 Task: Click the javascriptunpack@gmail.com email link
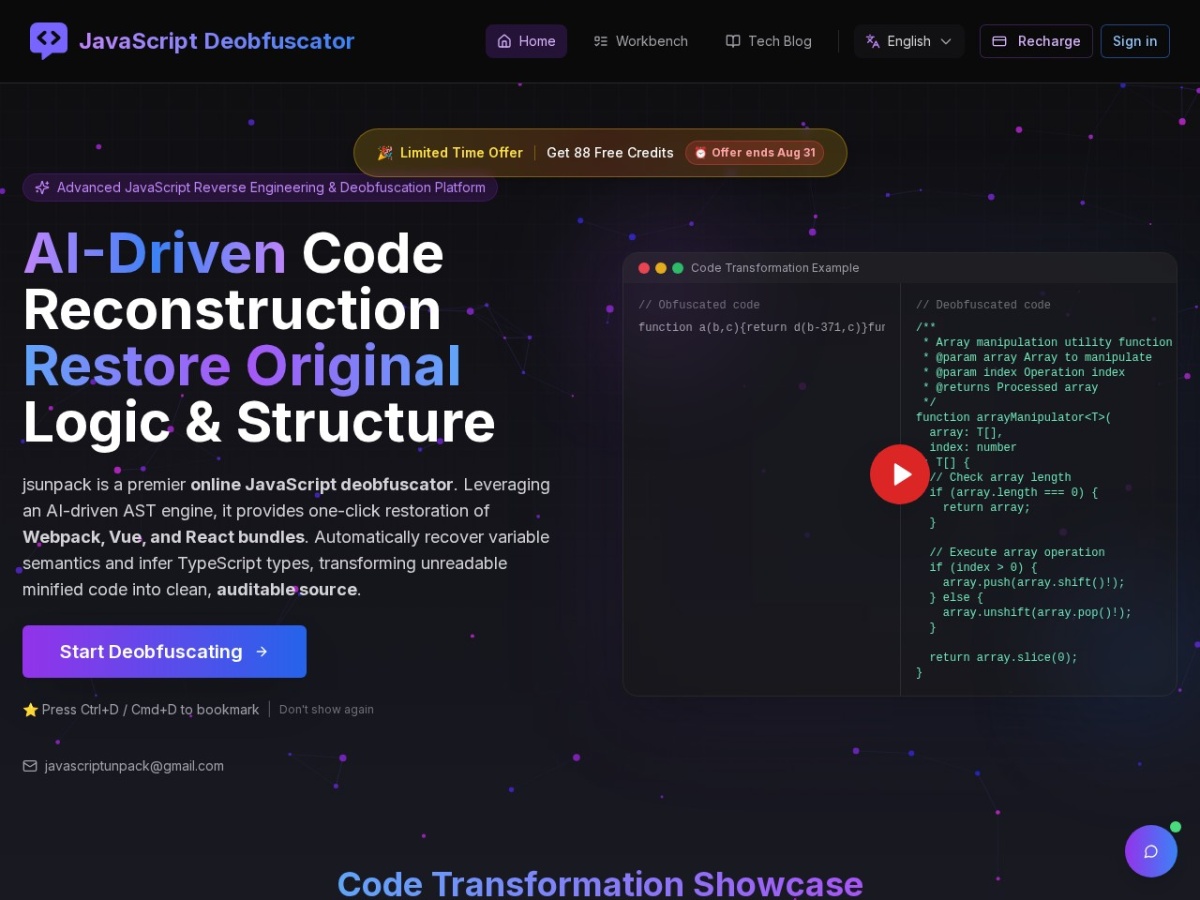tap(134, 766)
